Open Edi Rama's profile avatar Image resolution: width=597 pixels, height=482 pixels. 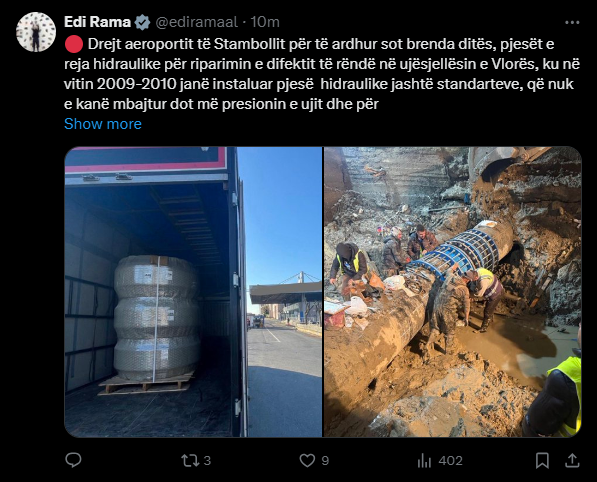(x=36, y=32)
